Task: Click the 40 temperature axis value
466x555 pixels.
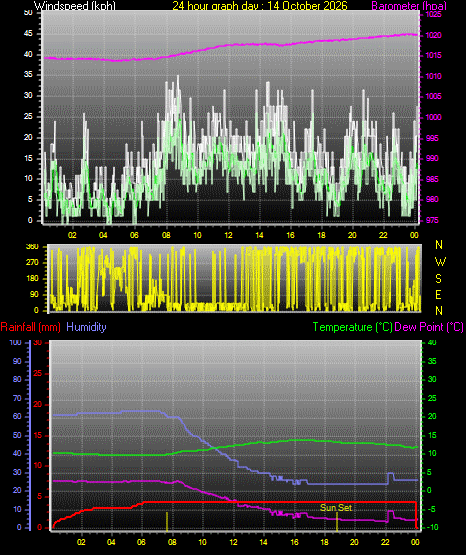Action: (x=432, y=343)
